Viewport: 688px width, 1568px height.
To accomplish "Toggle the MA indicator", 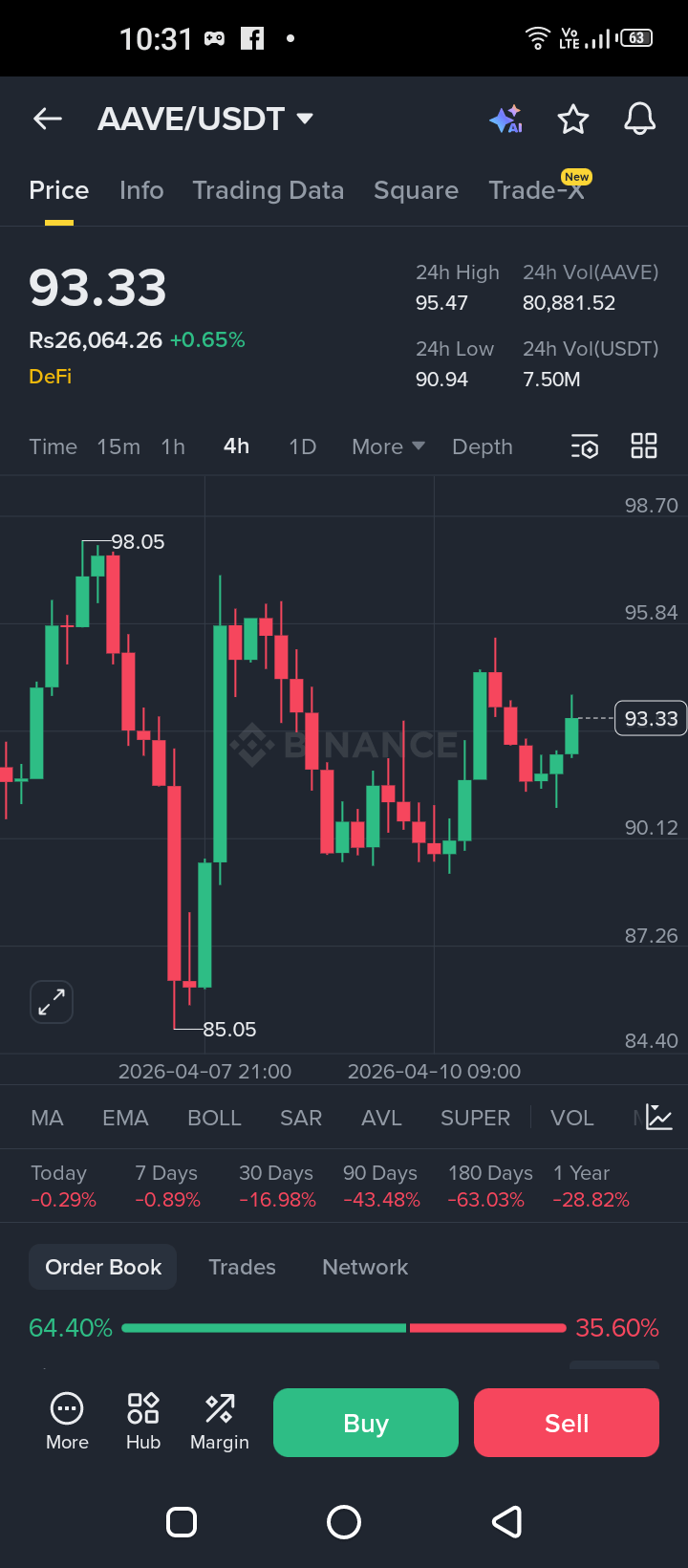I will 47,1118.
